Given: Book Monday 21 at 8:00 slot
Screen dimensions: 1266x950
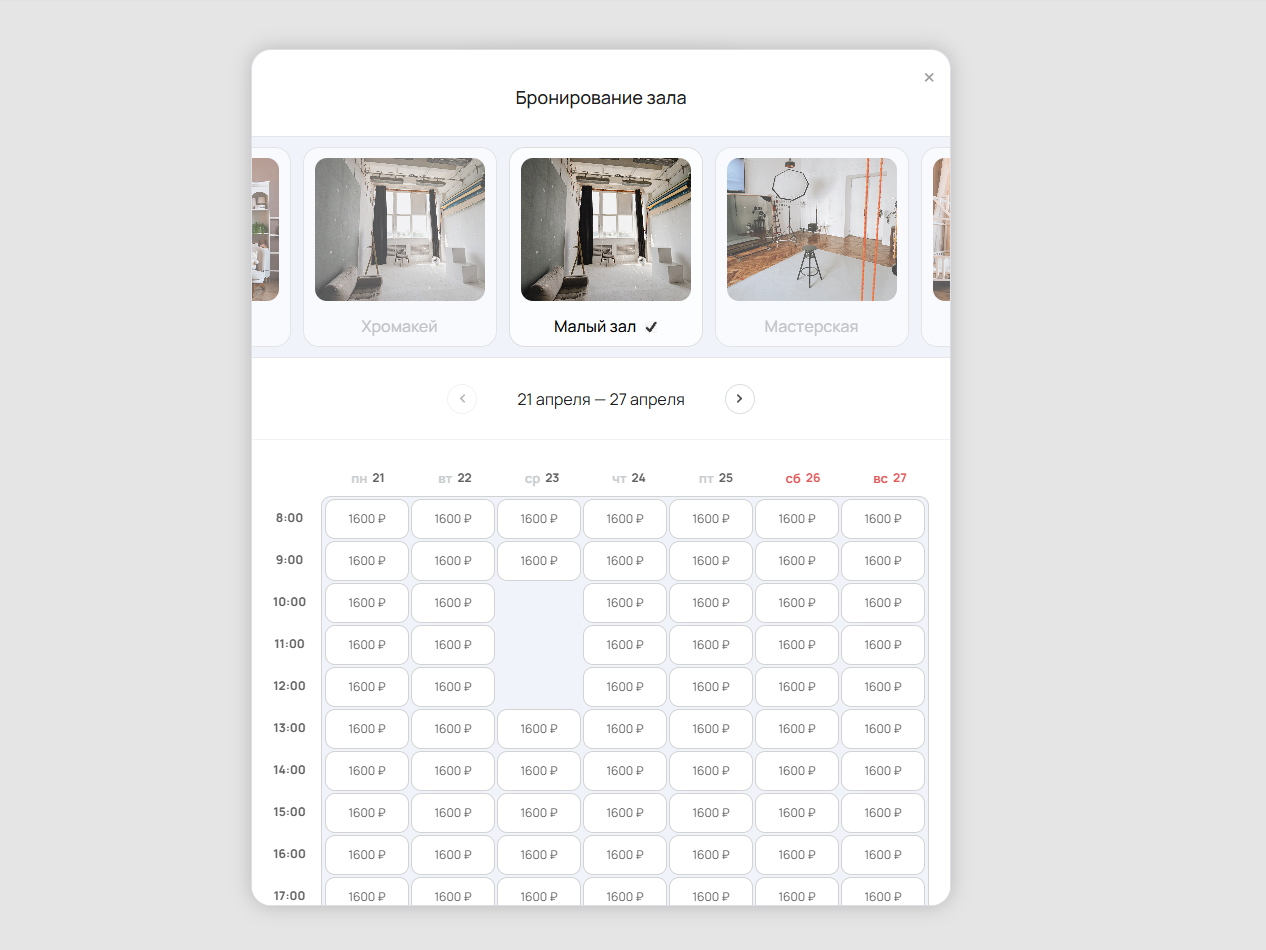Looking at the screenshot, I should [x=367, y=519].
